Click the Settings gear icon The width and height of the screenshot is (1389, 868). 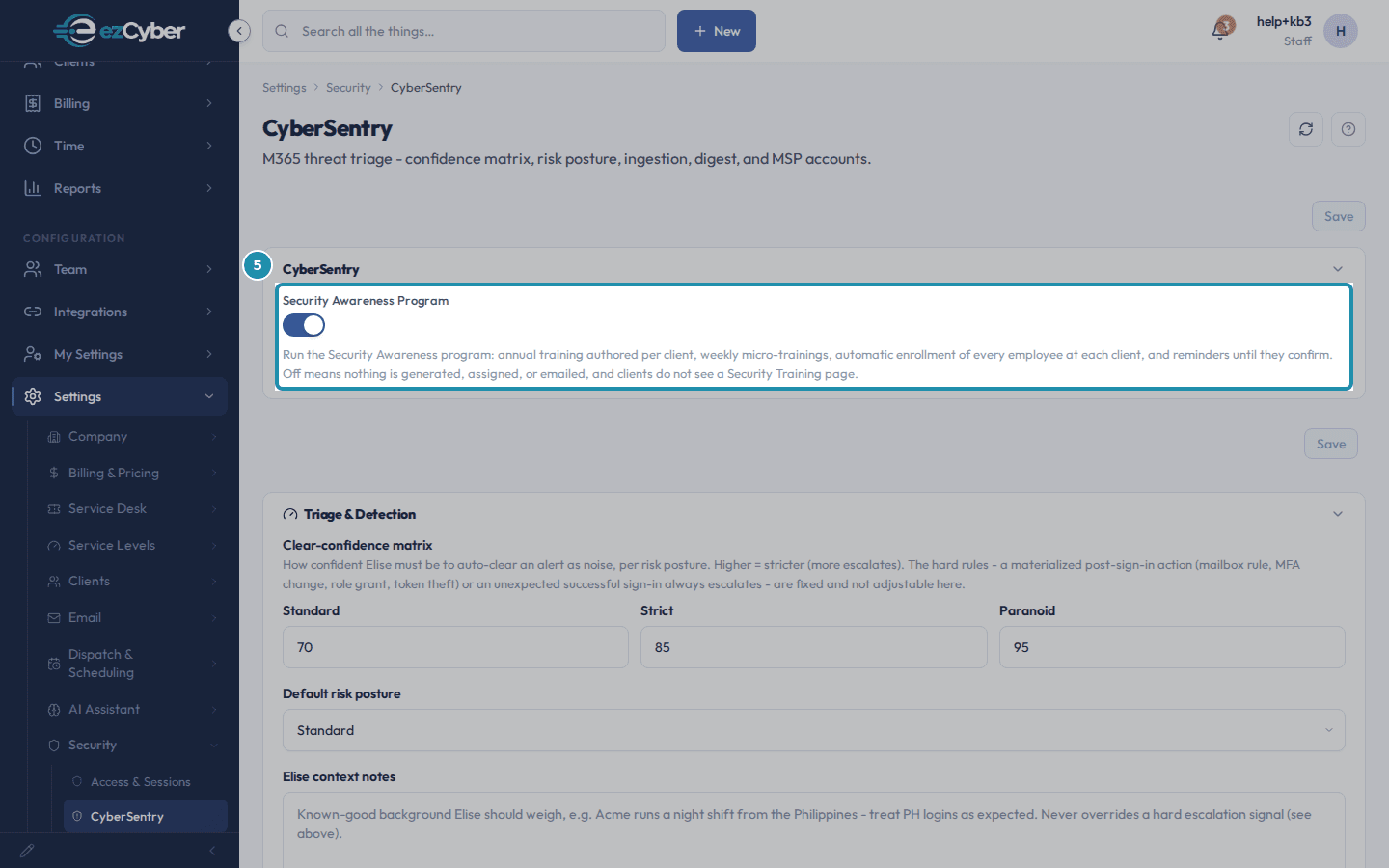pyautogui.click(x=33, y=396)
